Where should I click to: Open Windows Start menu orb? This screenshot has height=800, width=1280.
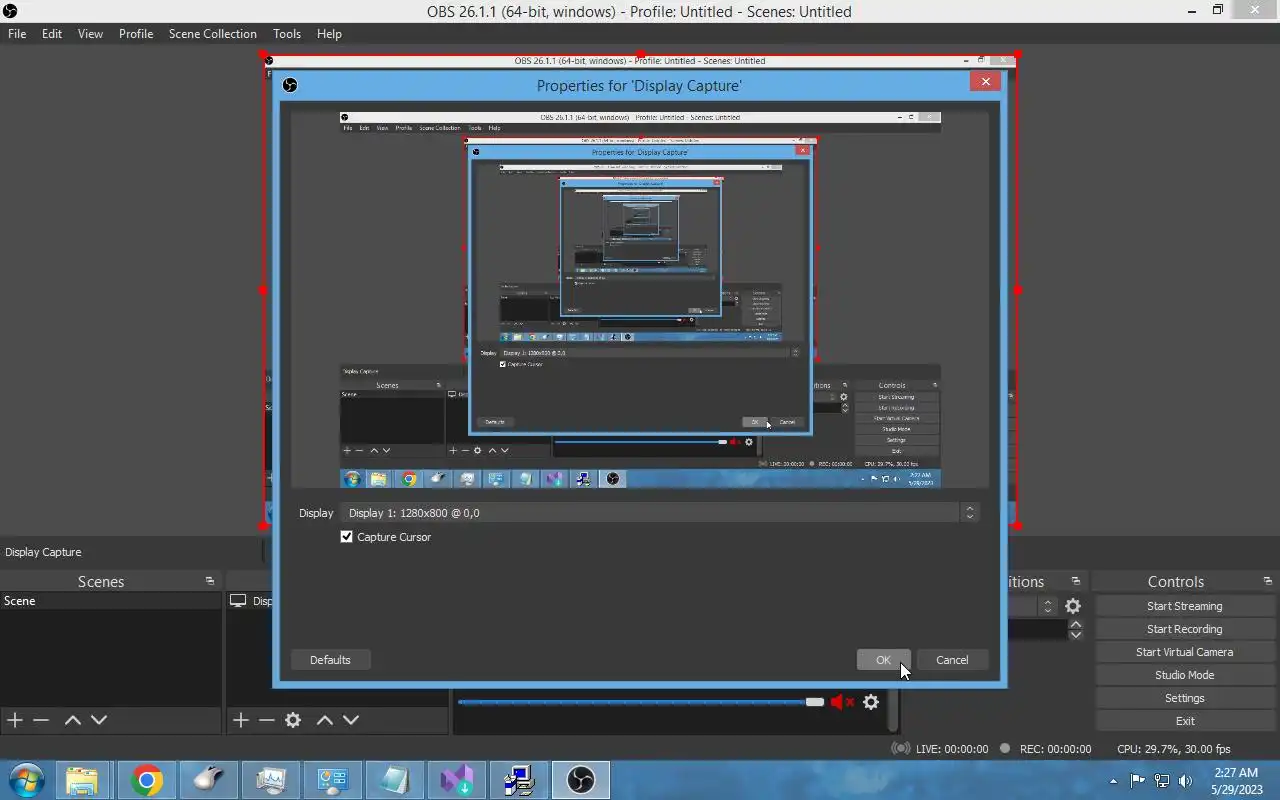coord(26,780)
